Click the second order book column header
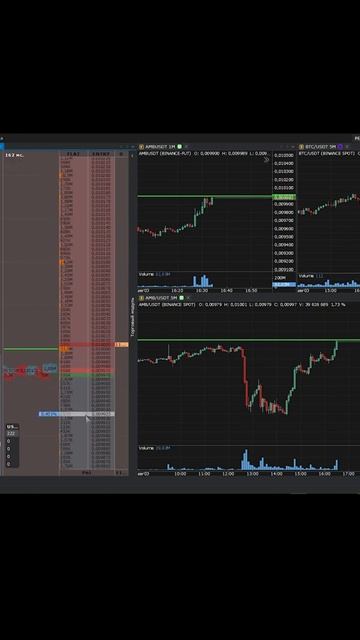 101,154
